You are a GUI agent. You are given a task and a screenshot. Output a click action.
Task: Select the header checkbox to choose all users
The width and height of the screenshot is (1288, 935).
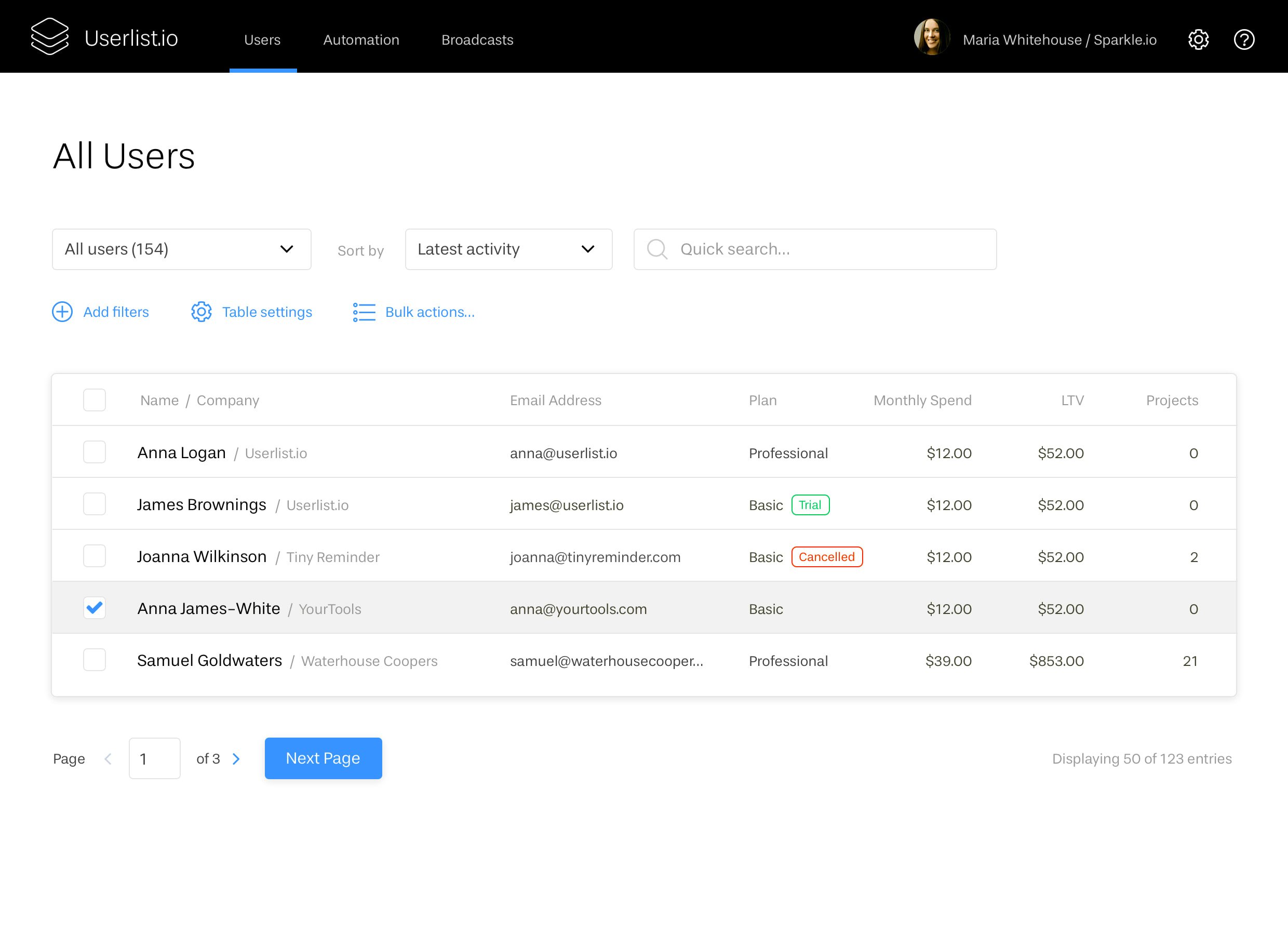(95, 400)
